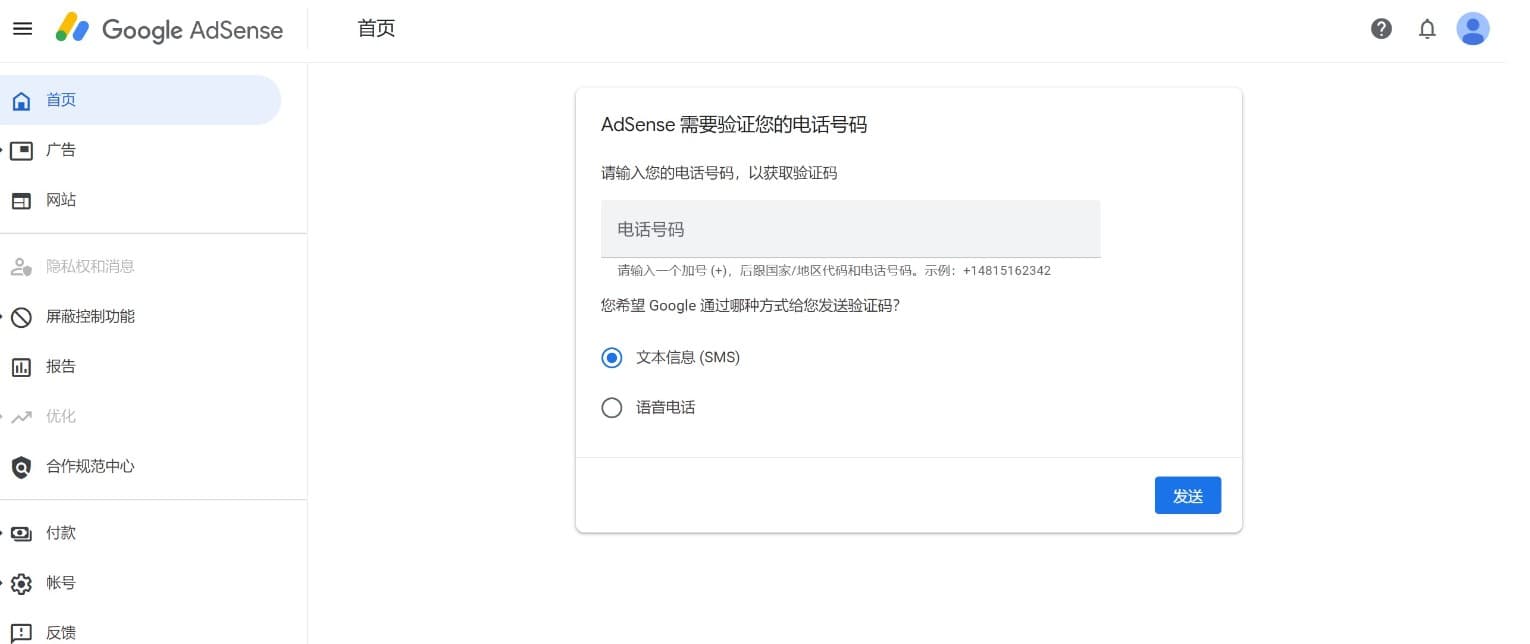The height and width of the screenshot is (644, 1530).
Task: Click the ads icon beside 广告
Action: click(x=21, y=151)
